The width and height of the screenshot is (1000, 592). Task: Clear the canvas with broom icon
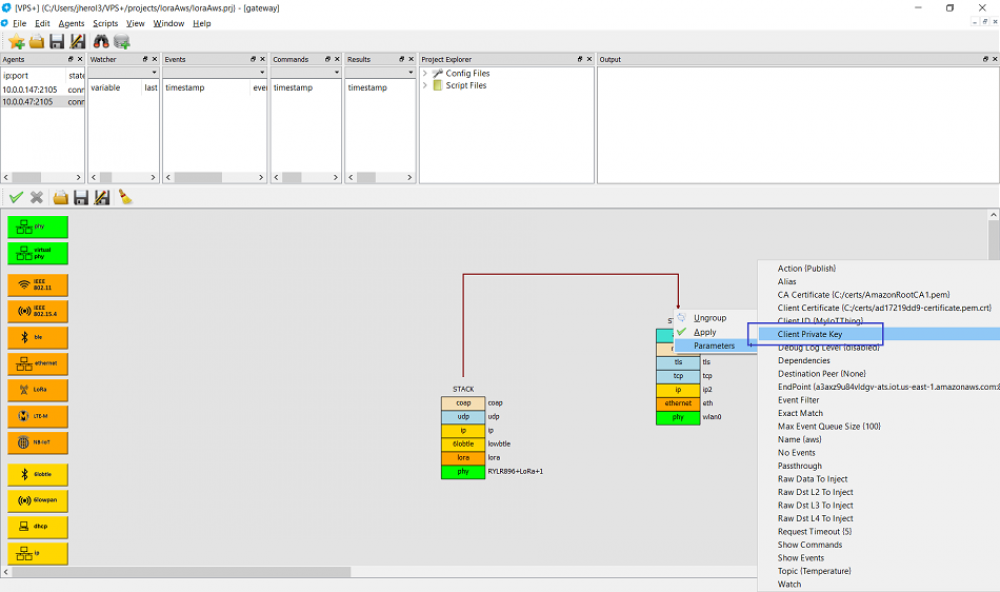click(x=125, y=197)
